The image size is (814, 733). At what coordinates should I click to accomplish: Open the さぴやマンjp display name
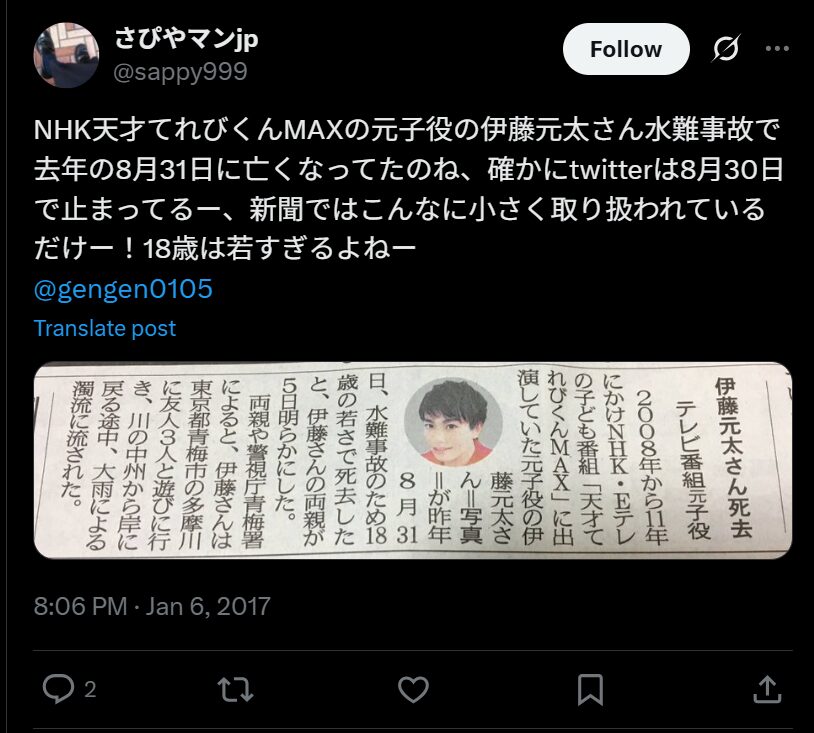186,38
